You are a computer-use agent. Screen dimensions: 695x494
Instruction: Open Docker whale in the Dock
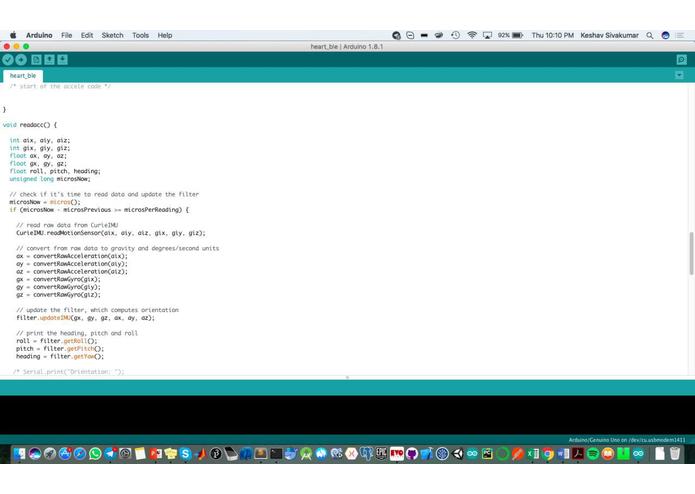[x=291, y=454]
